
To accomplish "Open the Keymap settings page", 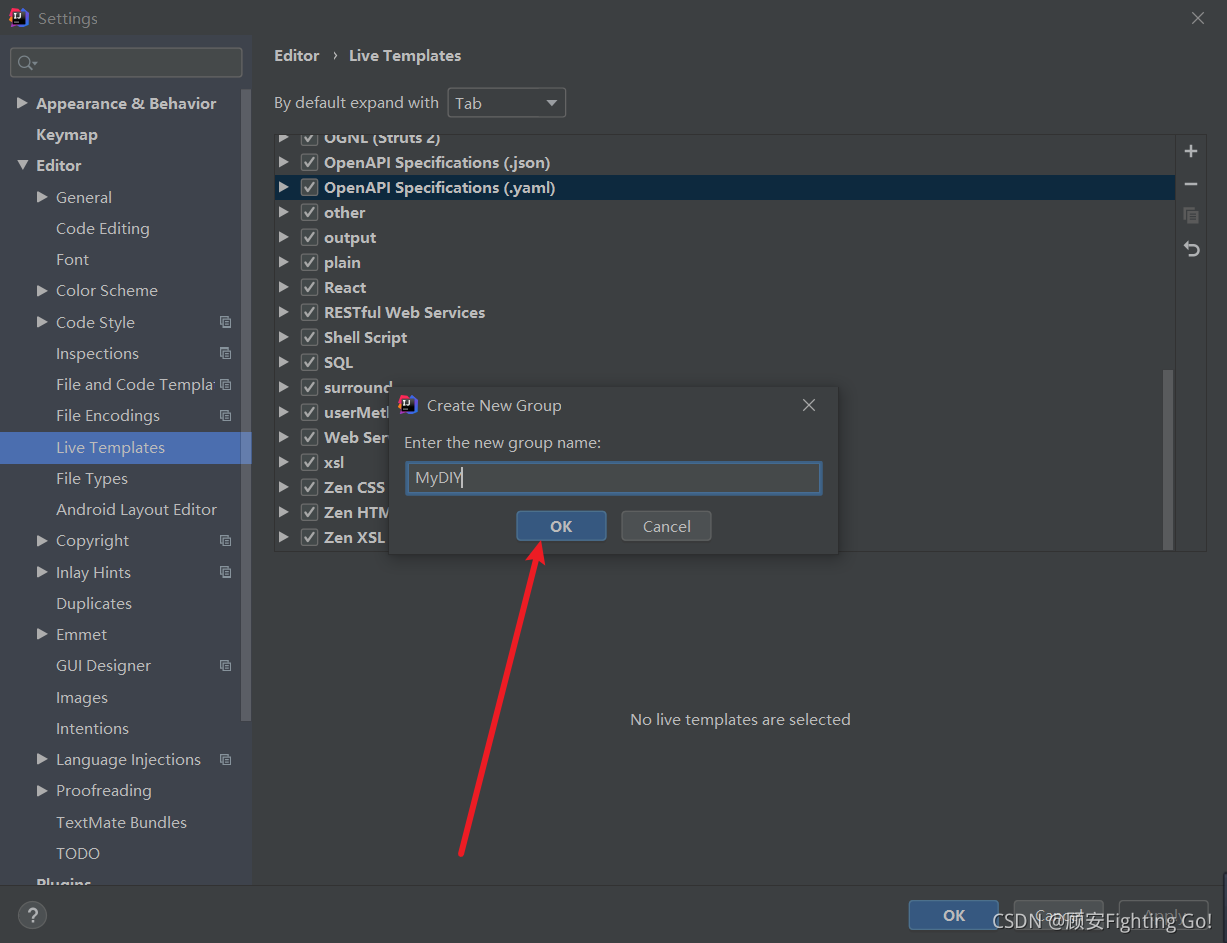I will (67, 134).
